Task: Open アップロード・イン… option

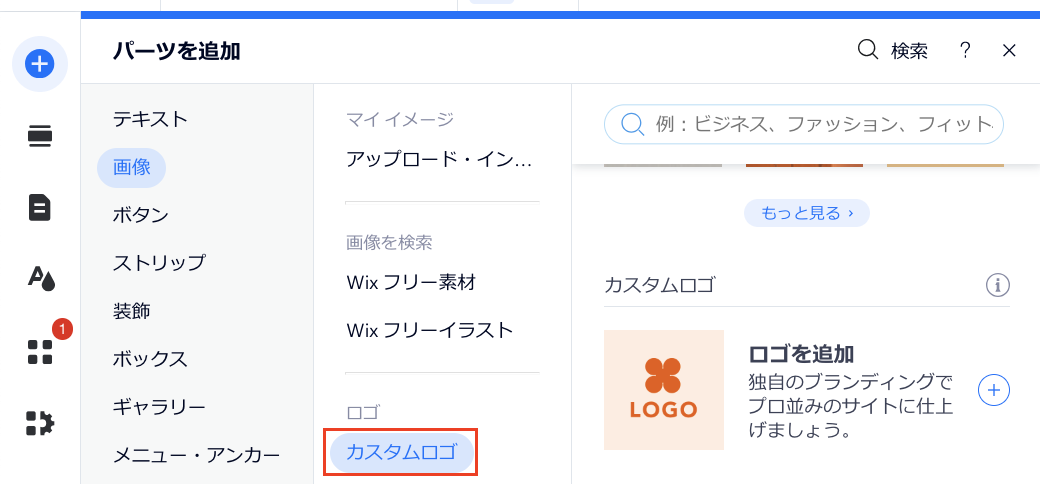Action: [439, 160]
